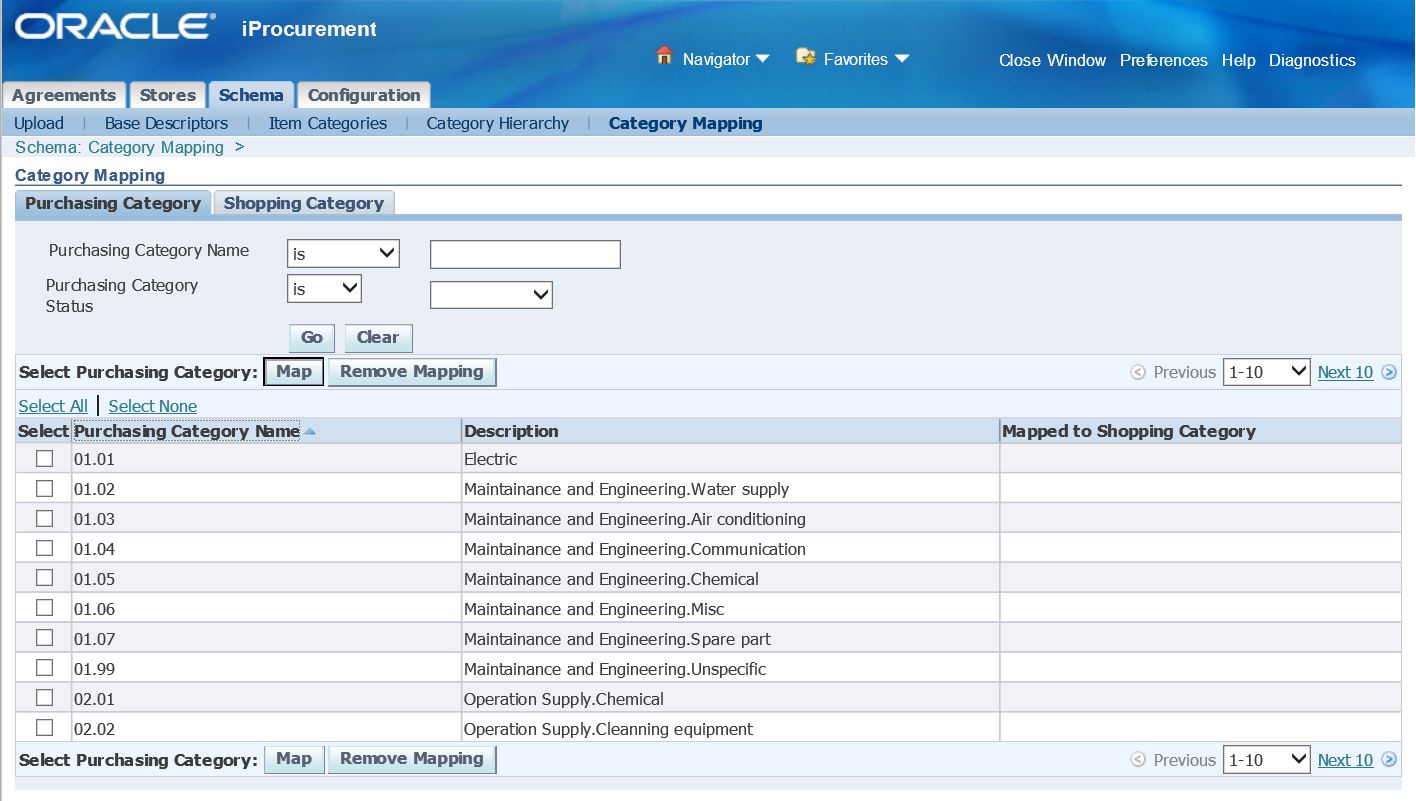Screen dimensions: 1416x801
Task: Open the bottom 1-10 page range dropdown
Action: tap(1266, 760)
